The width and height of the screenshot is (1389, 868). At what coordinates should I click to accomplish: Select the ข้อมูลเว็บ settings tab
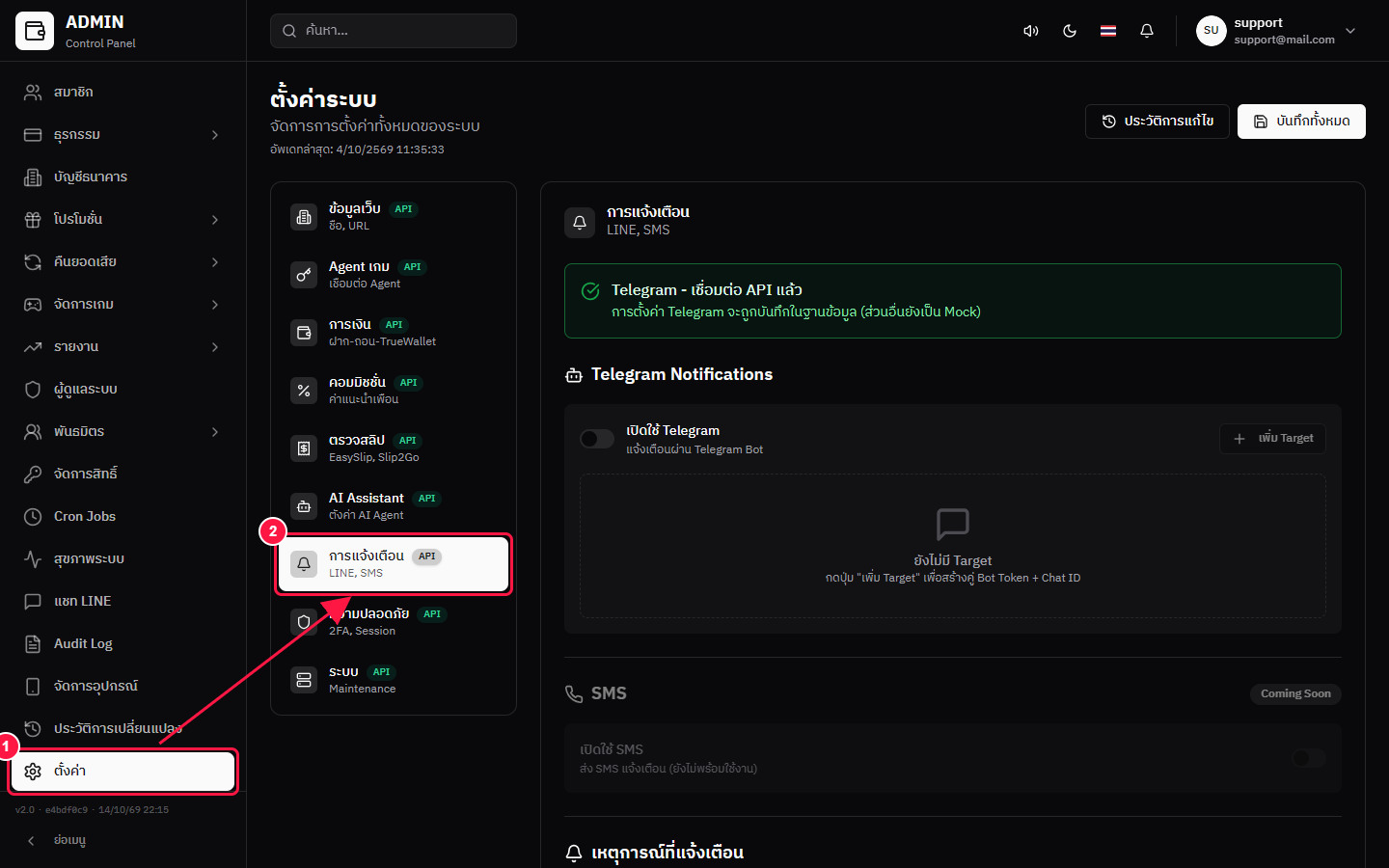coord(394,217)
